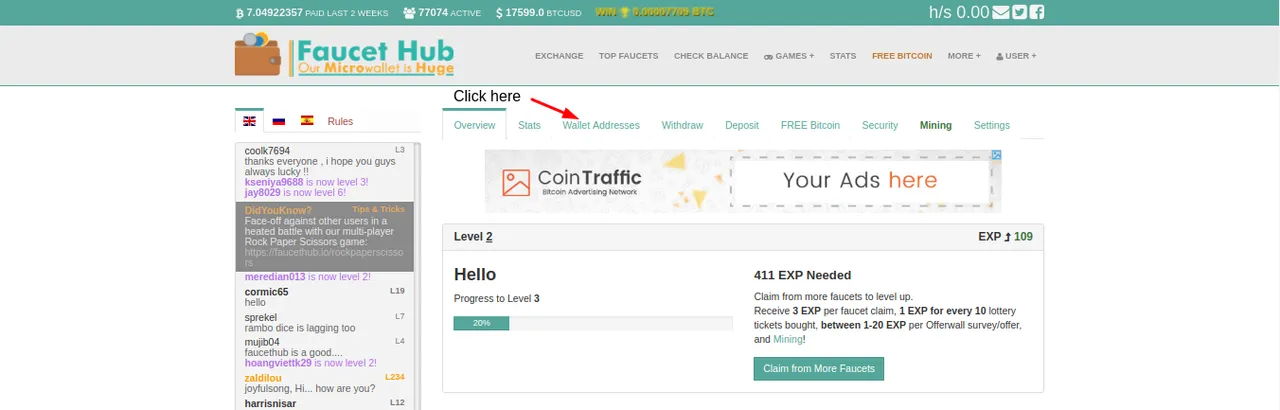Select the Russian flag chat language
Screen dimensions: 1280x410
click(x=279, y=121)
